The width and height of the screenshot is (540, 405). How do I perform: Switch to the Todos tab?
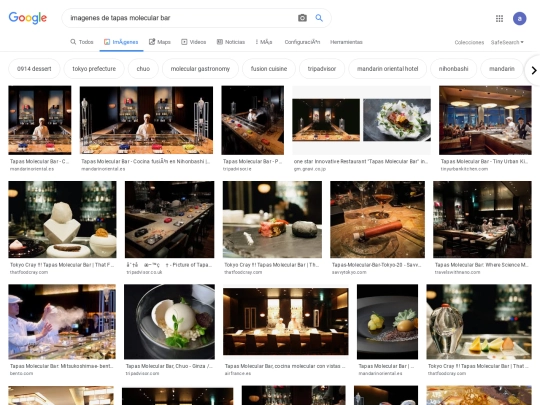tap(82, 42)
